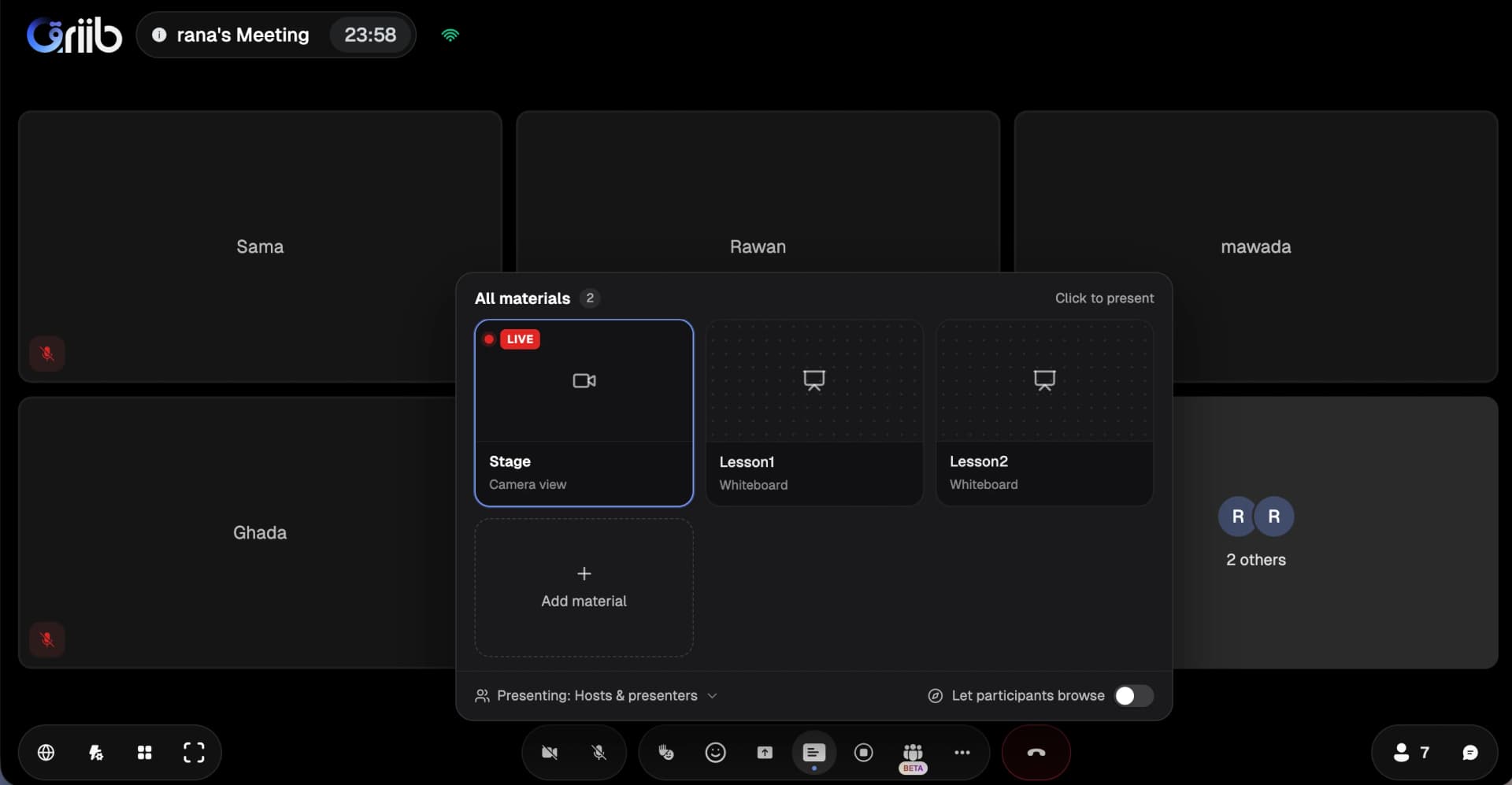The height and width of the screenshot is (785, 1512).
Task: Present the Lesson1 whiteboard
Action: coord(814,413)
